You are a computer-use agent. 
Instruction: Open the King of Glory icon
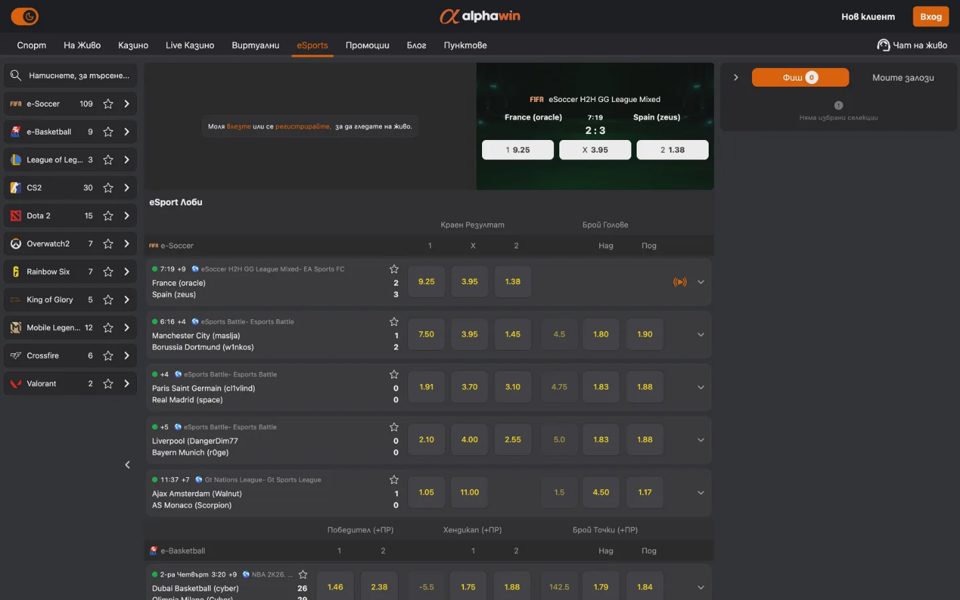coord(16,299)
